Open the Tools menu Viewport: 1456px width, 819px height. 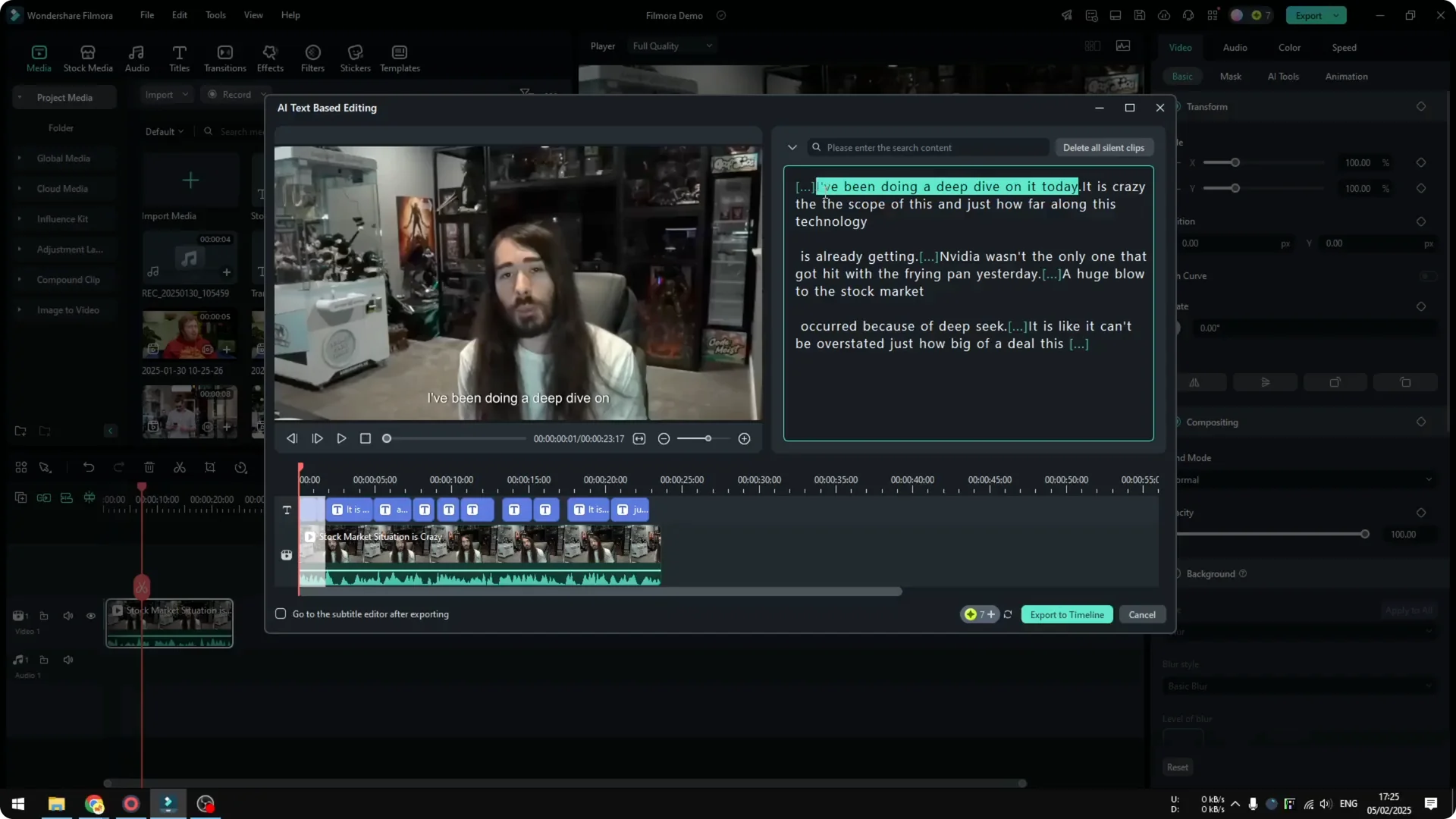(215, 15)
